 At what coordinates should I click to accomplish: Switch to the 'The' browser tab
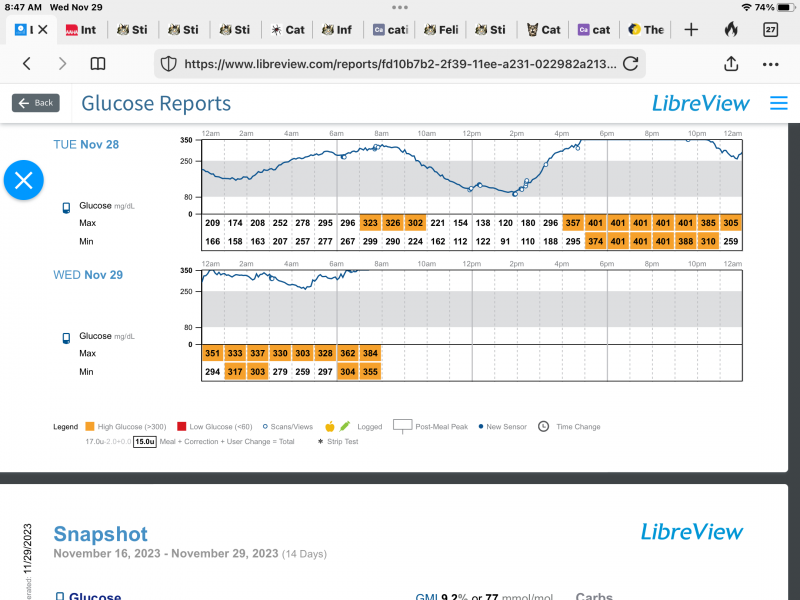646,30
